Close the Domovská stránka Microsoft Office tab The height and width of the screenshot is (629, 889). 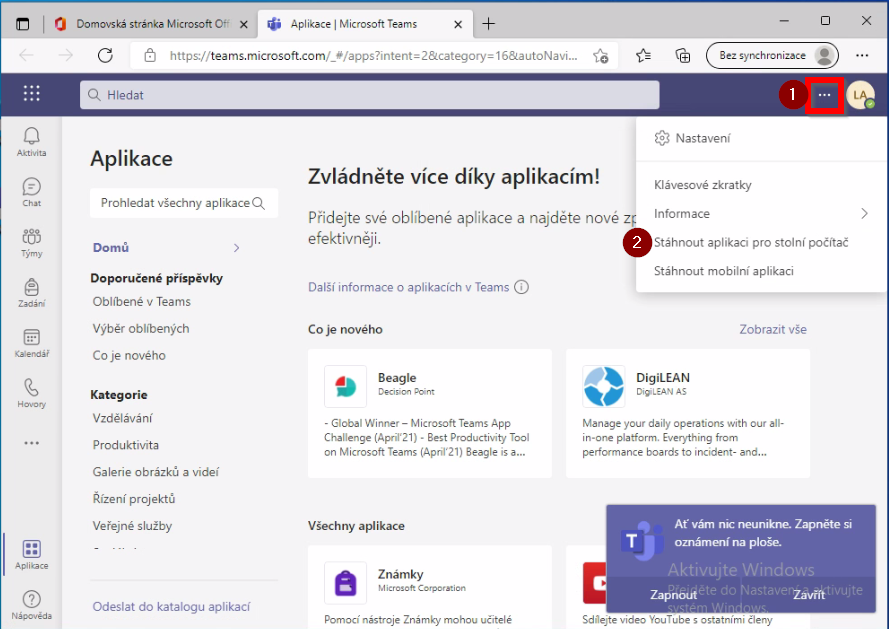click(x=243, y=24)
